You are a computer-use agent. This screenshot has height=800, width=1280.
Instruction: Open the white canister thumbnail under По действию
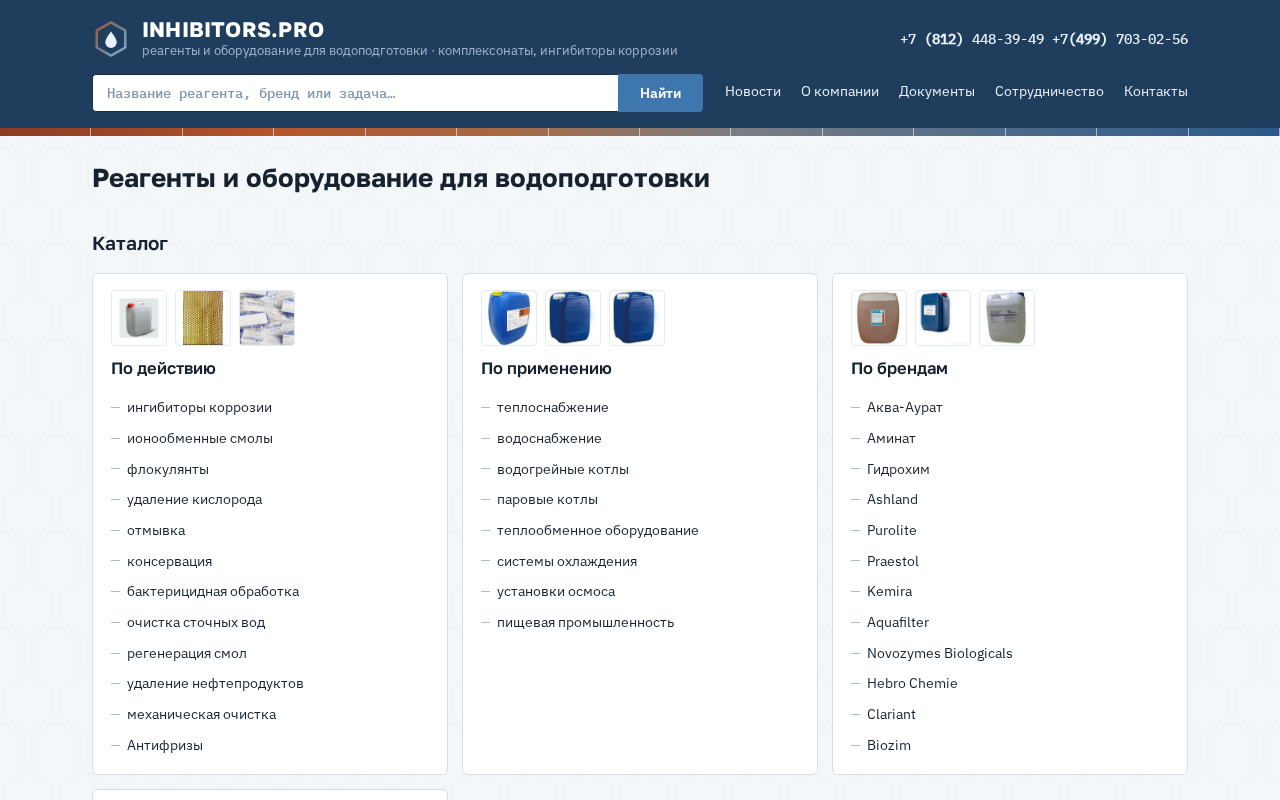coord(139,318)
